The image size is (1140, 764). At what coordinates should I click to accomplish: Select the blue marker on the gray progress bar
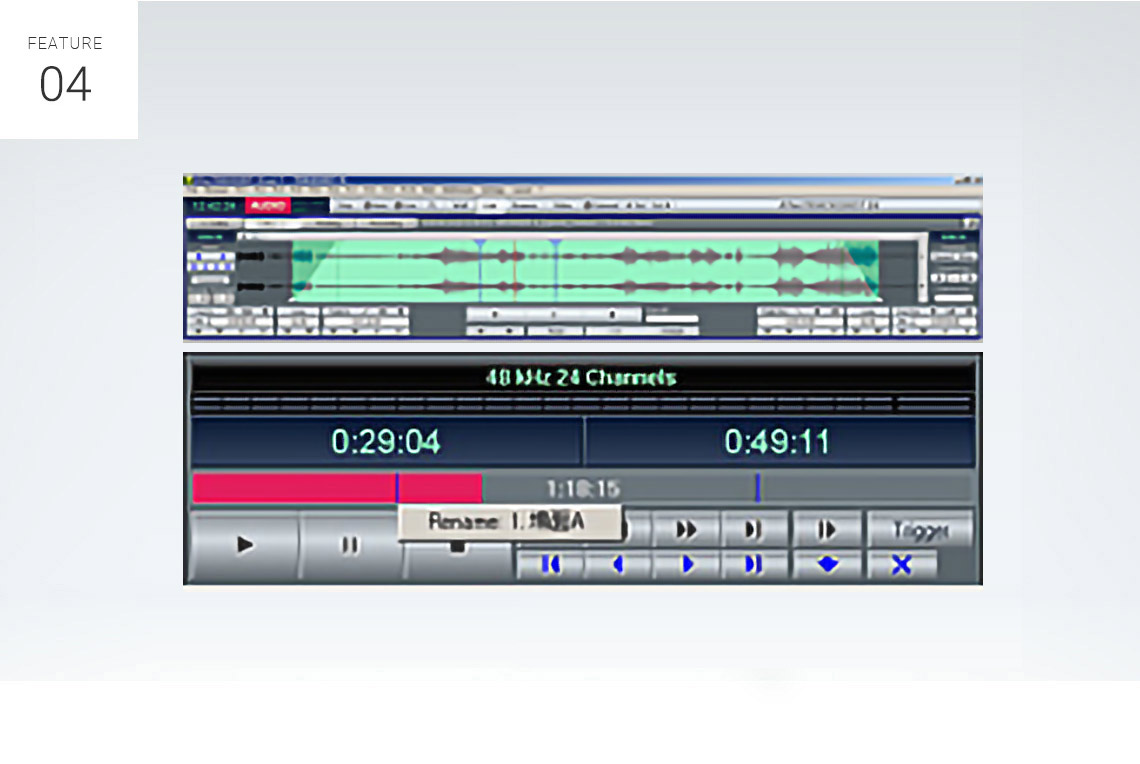[x=758, y=488]
